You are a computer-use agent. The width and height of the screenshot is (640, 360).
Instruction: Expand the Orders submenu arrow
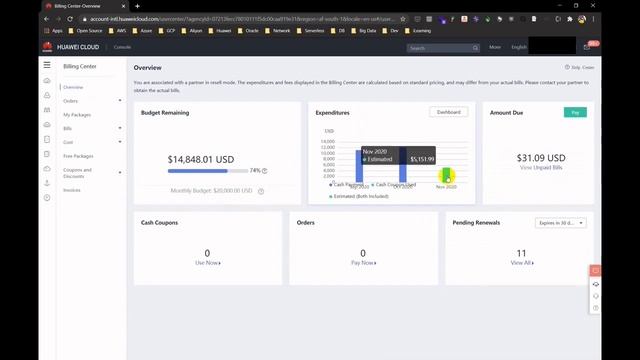[120, 100]
